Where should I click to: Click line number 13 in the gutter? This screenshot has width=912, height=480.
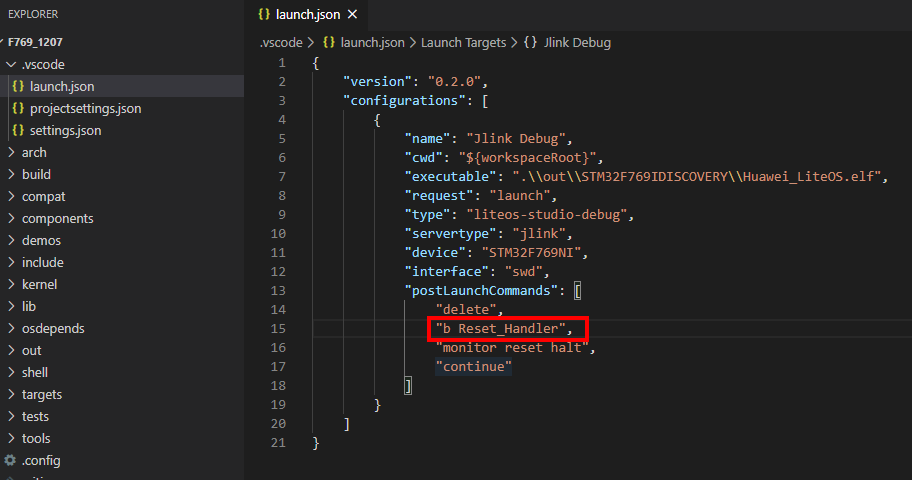(278, 290)
